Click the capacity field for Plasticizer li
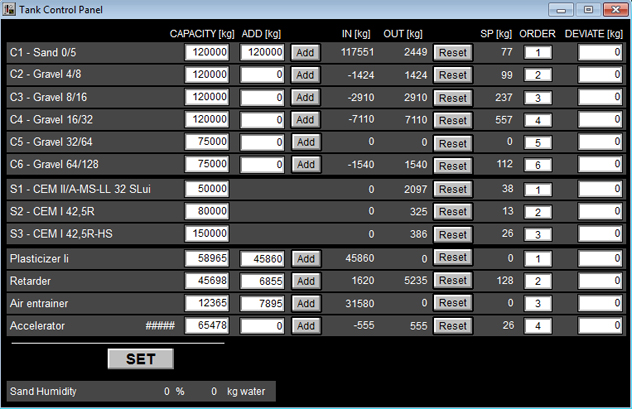 click(207, 259)
